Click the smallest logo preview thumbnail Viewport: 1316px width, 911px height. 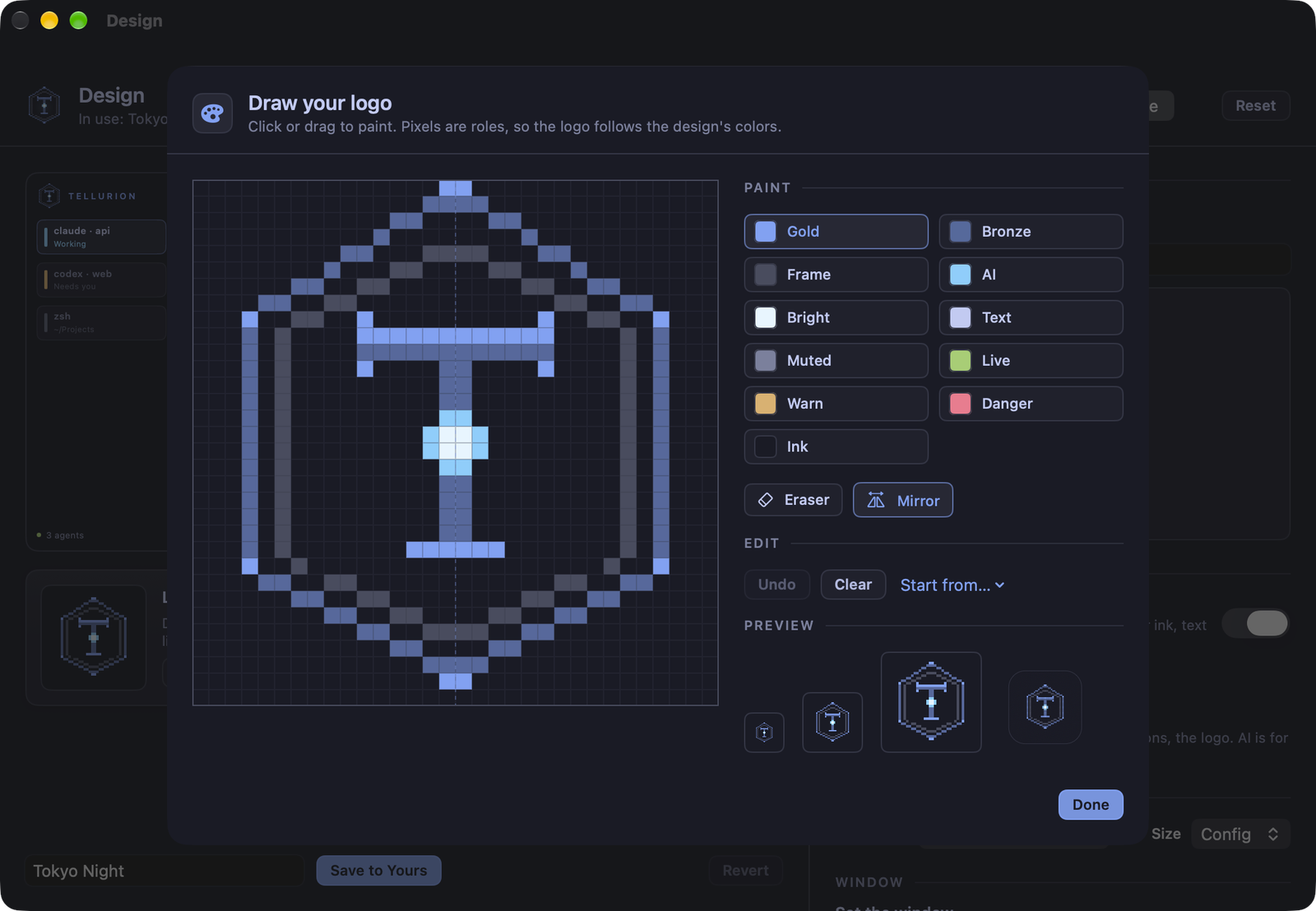click(x=764, y=732)
